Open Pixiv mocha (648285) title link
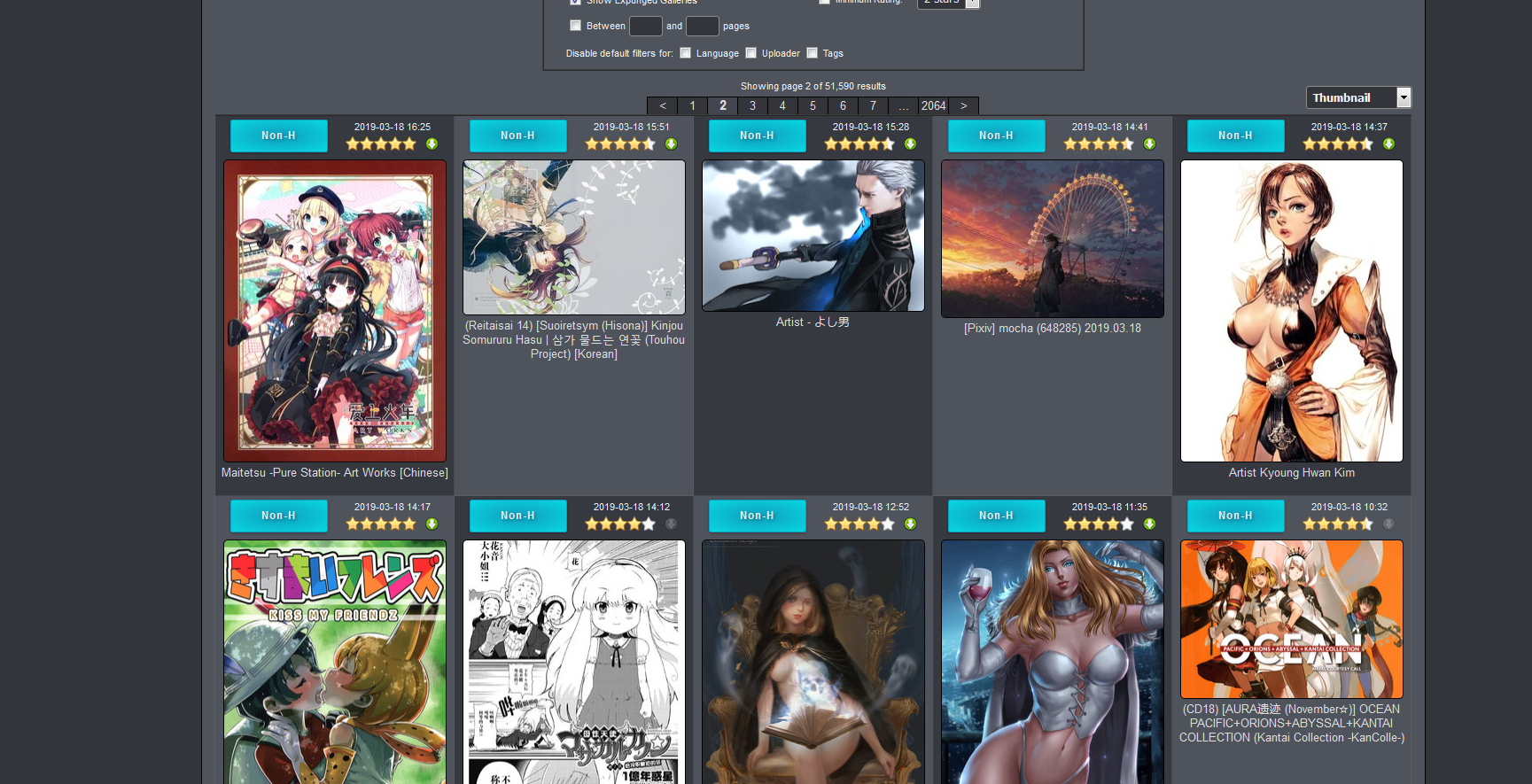Image resolution: width=1532 pixels, height=784 pixels. 1053,329
